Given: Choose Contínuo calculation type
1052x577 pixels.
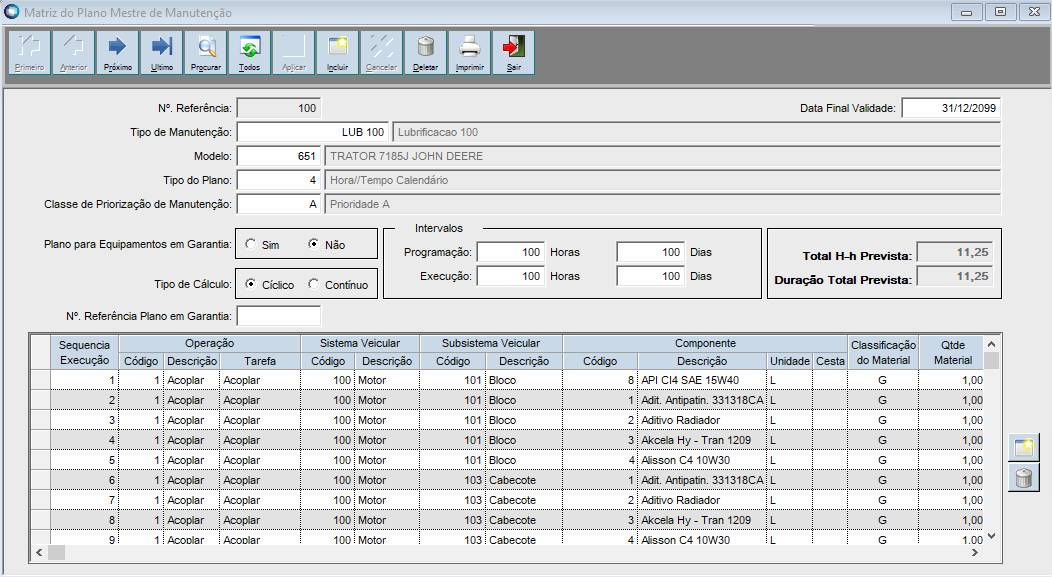Looking at the screenshot, I should [313, 284].
